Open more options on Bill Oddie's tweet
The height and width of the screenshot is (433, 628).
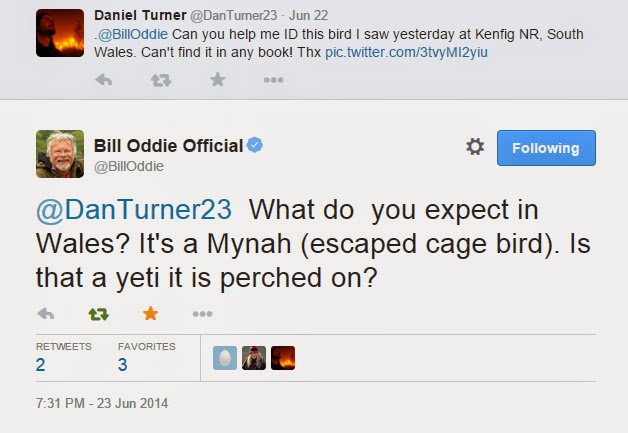click(202, 314)
